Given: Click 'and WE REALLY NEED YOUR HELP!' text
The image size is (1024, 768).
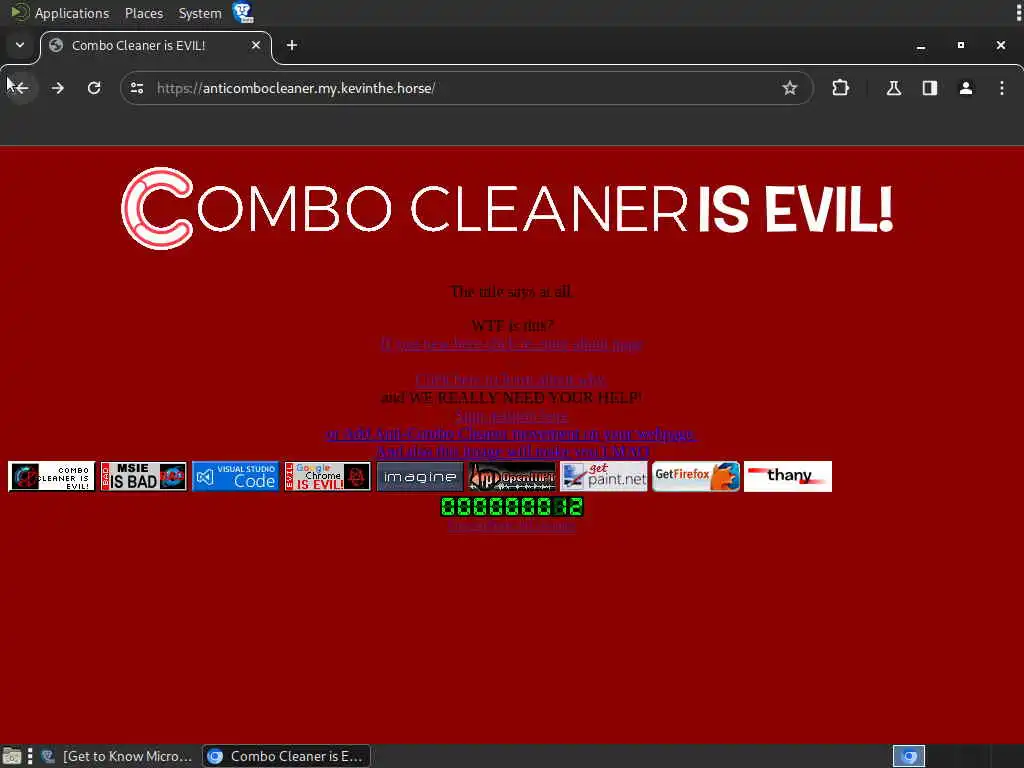Looking at the screenshot, I should pyautogui.click(x=511, y=398).
